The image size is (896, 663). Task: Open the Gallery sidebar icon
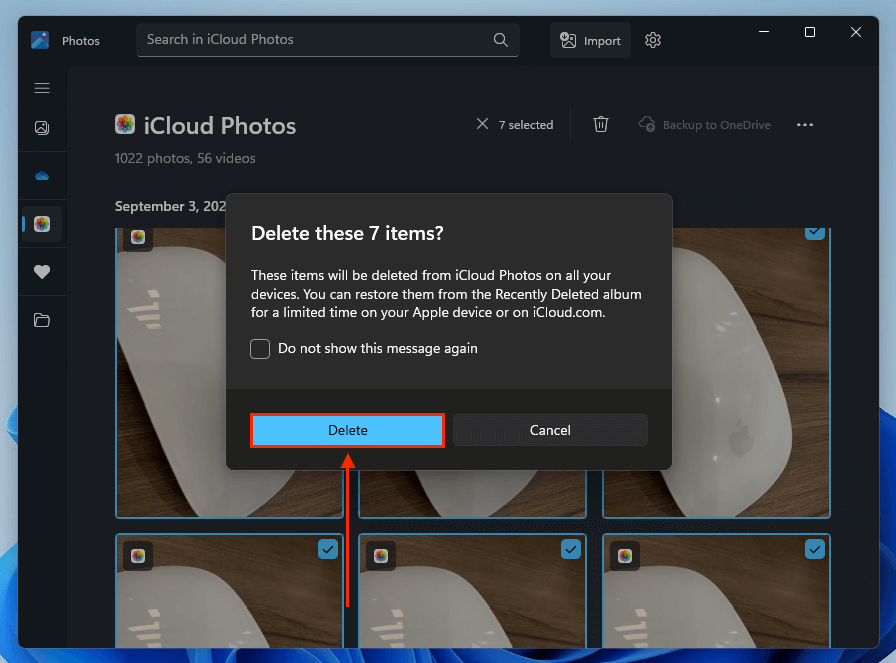point(42,127)
